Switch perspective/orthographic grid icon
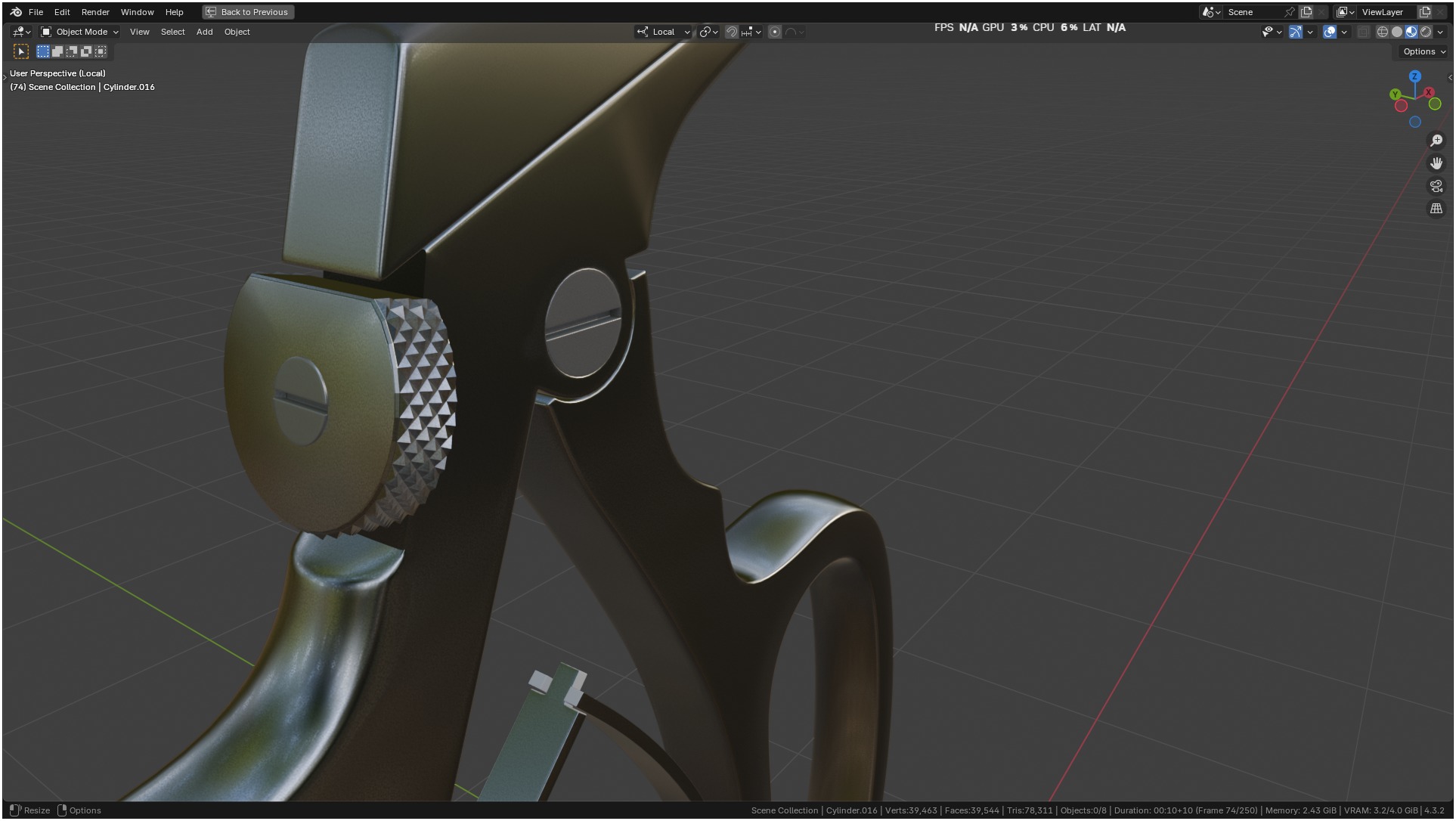Image resolution: width=1456 pixels, height=821 pixels. [x=1436, y=209]
